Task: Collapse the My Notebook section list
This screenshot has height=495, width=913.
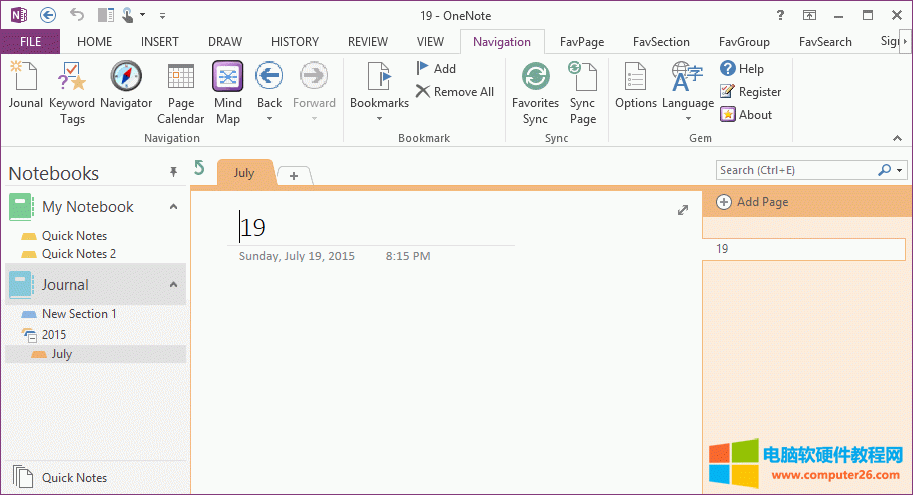Action: [x=173, y=207]
